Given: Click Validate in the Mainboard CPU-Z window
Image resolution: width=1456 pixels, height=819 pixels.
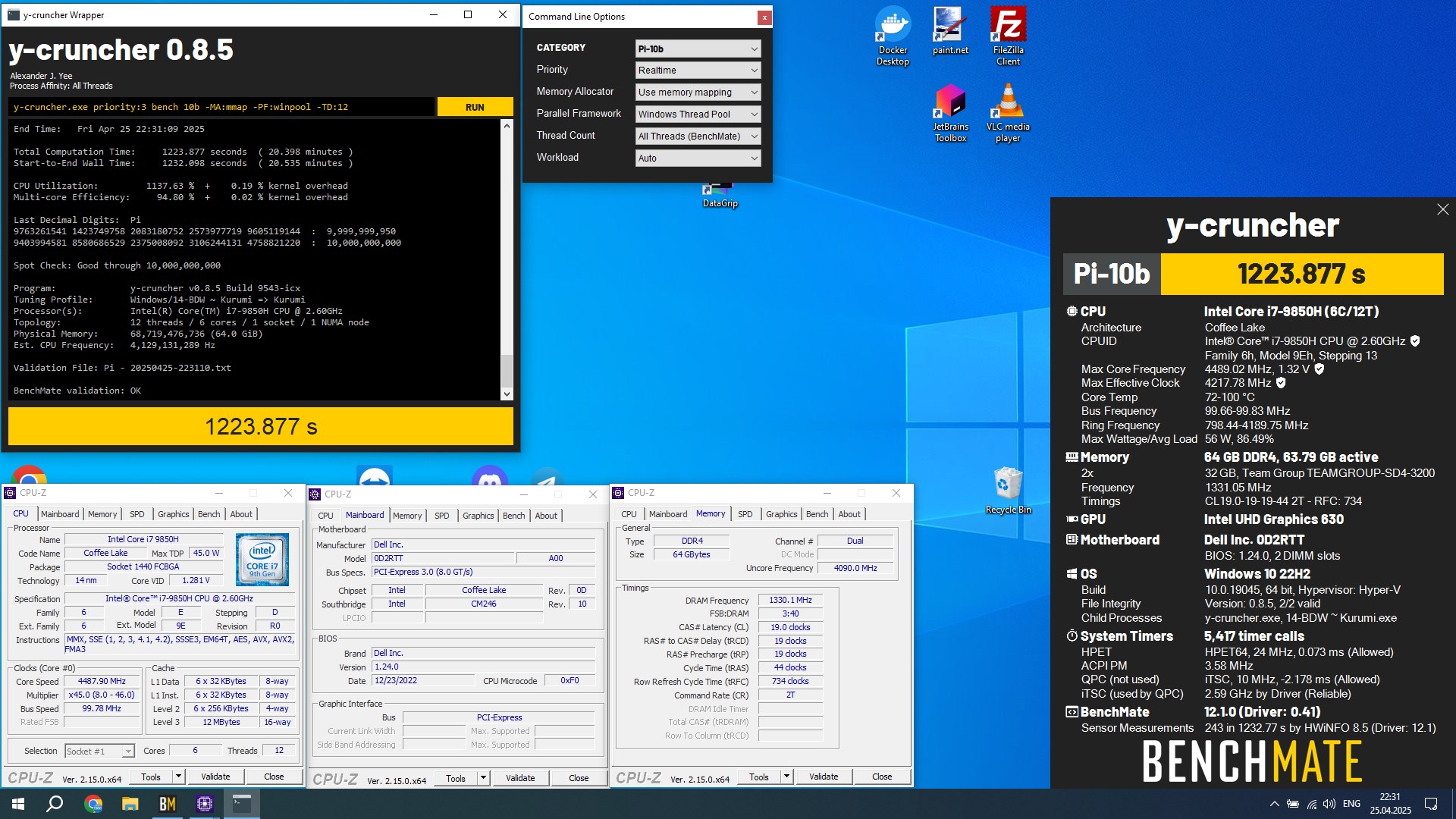Looking at the screenshot, I should pyautogui.click(x=520, y=778).
